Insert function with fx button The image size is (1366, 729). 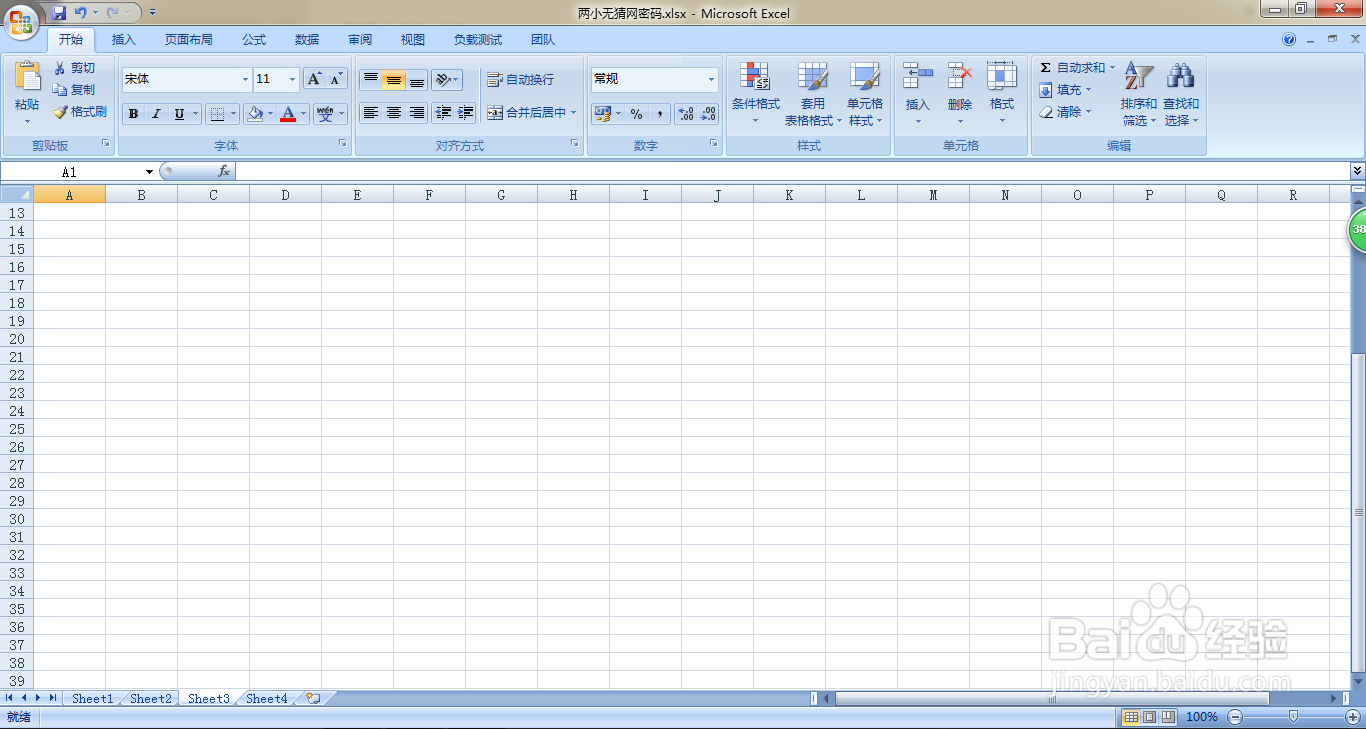pyautogui.click(x=224, y=172)
